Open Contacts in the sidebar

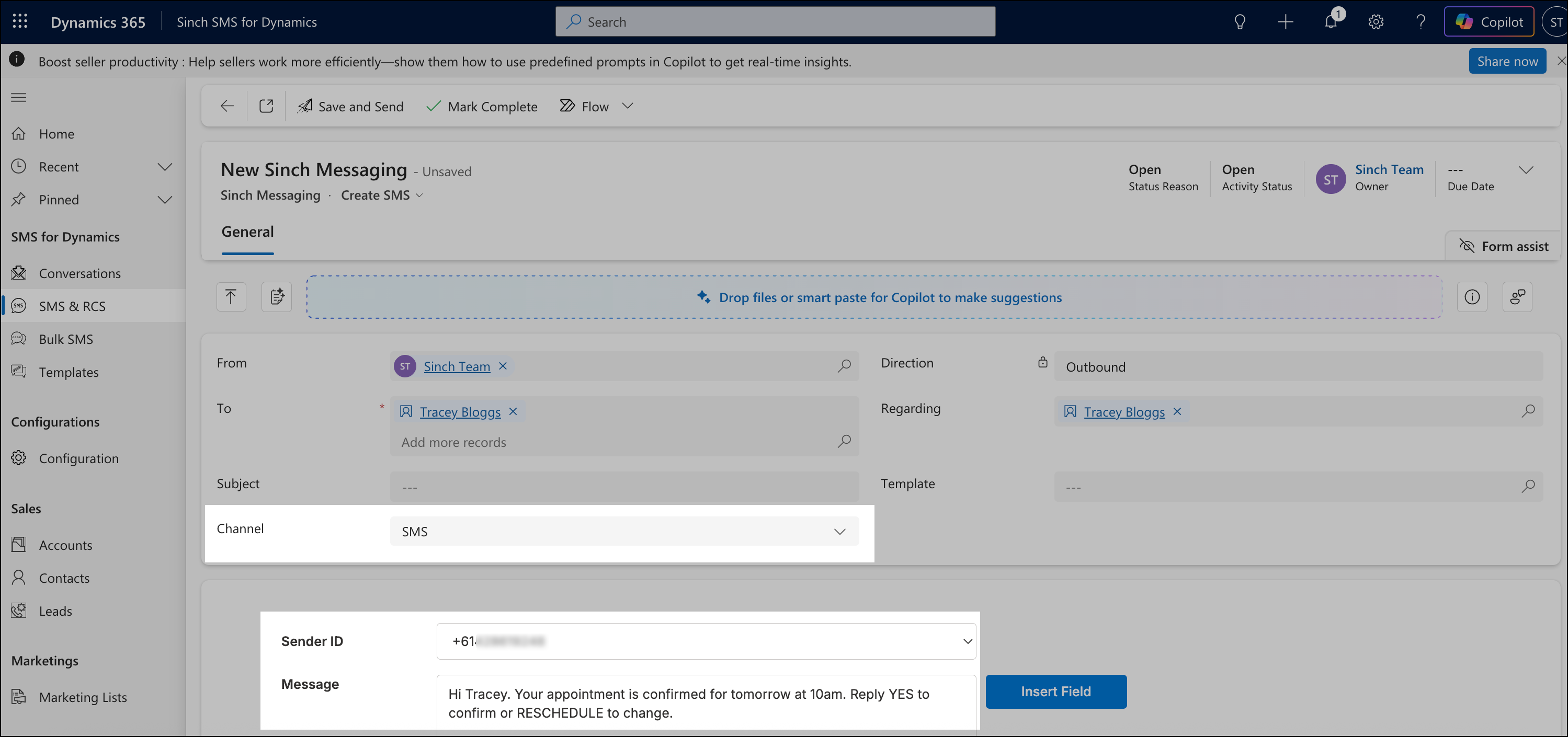[64, 578]
